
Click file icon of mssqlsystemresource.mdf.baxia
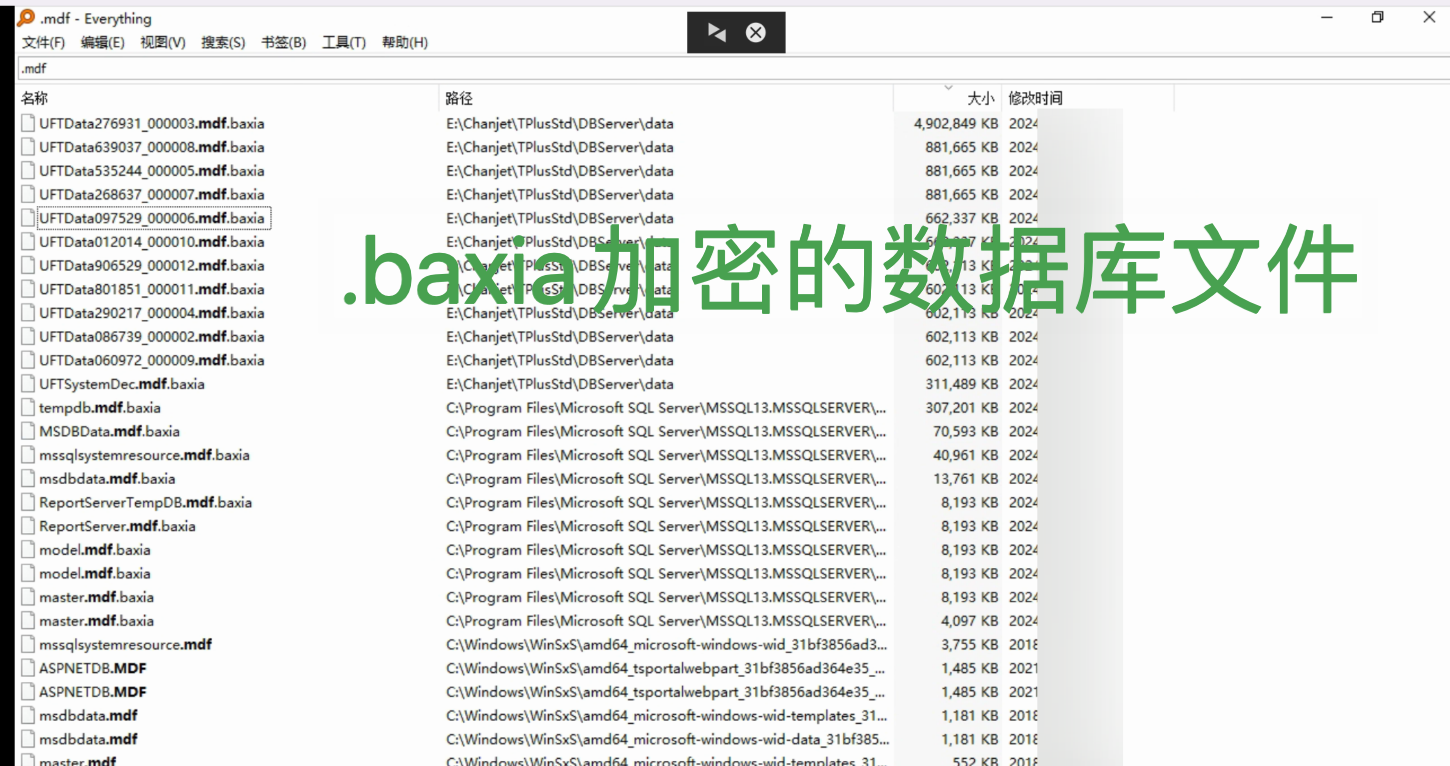(x=28, y=455)
